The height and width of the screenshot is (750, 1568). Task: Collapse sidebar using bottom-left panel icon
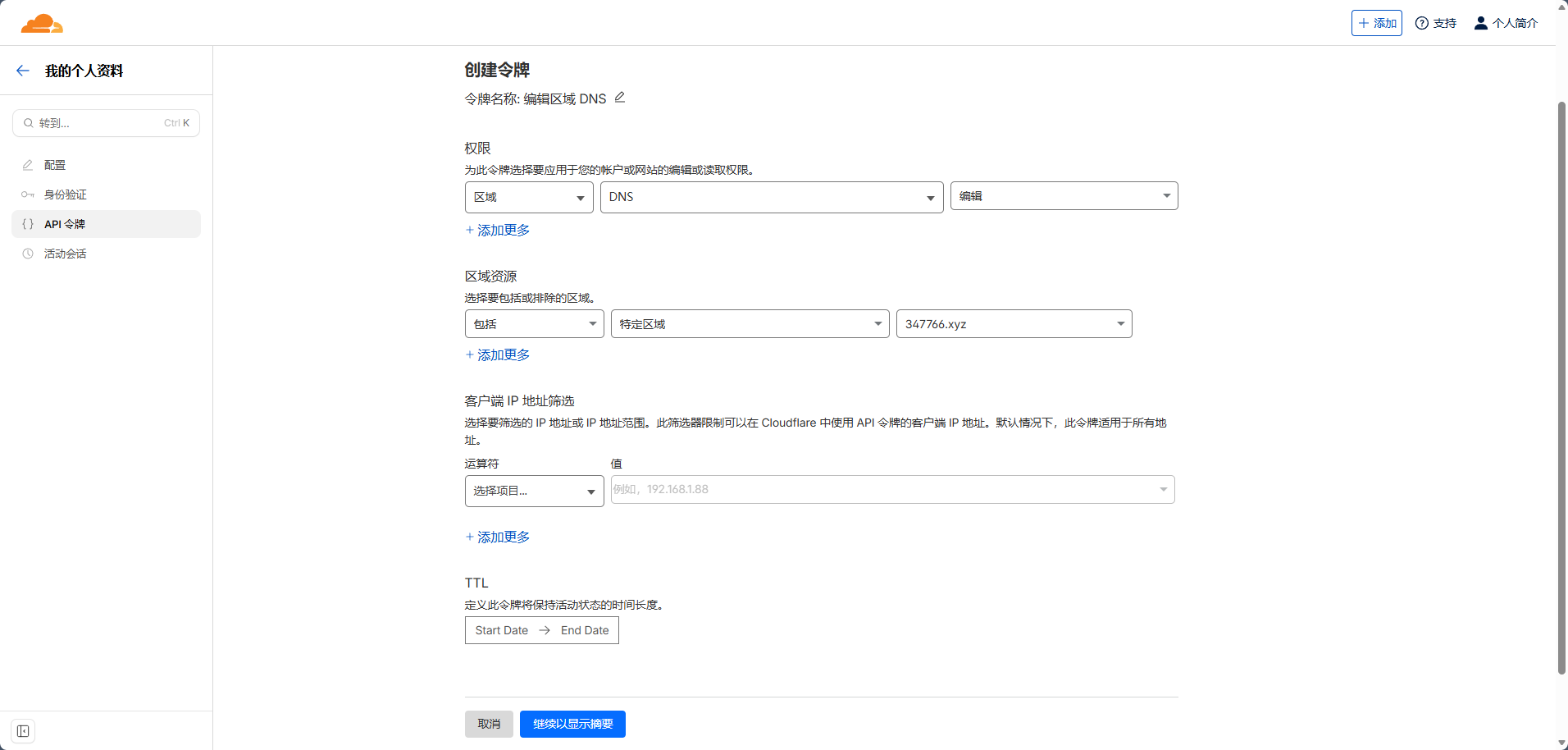(23, 731)
